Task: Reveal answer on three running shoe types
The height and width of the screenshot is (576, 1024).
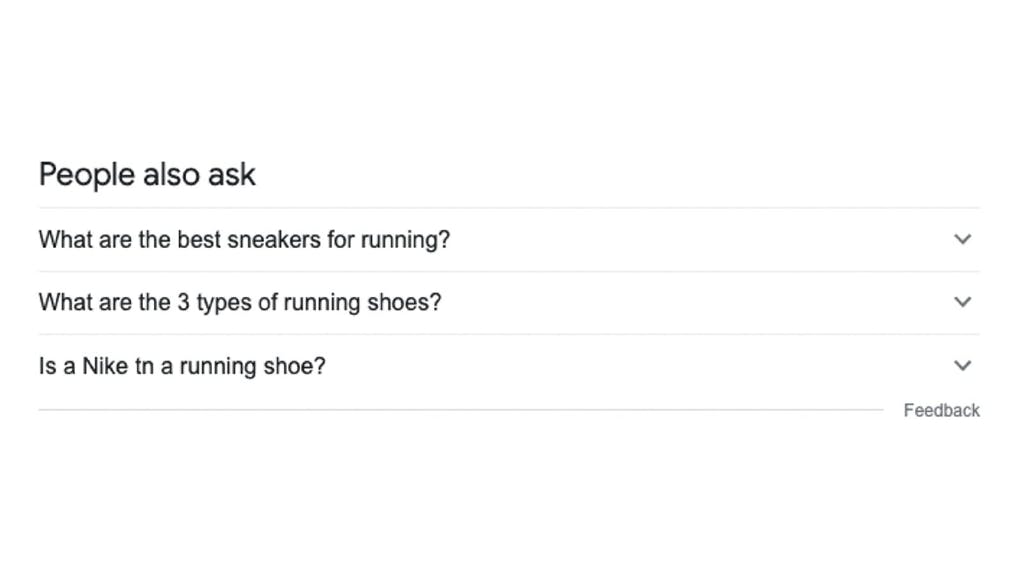Action: click(509, 302)
